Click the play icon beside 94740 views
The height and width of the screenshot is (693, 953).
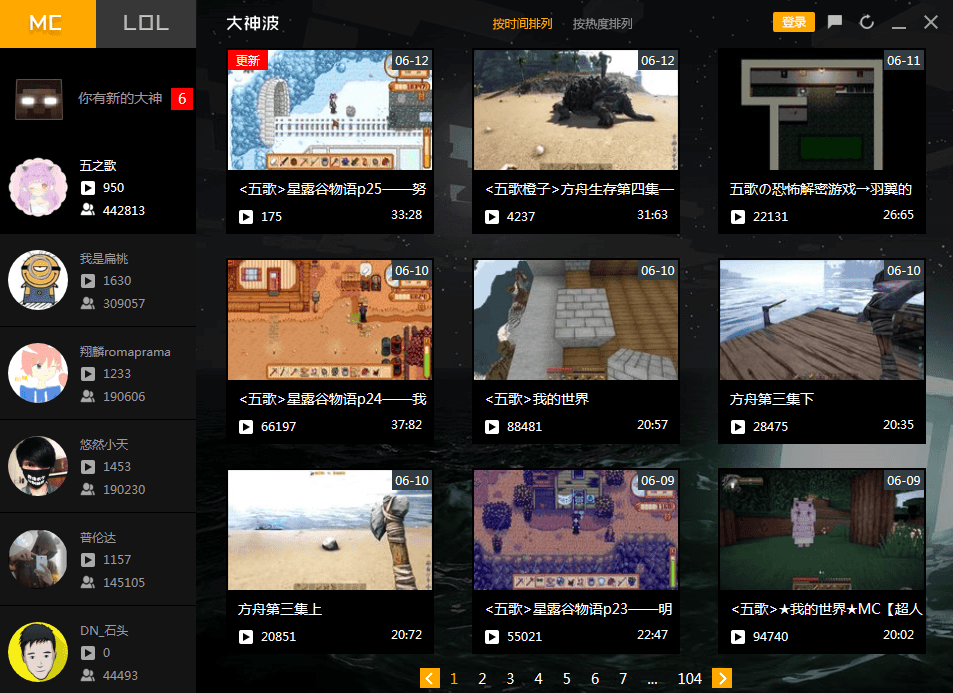(x=738, y=636)
